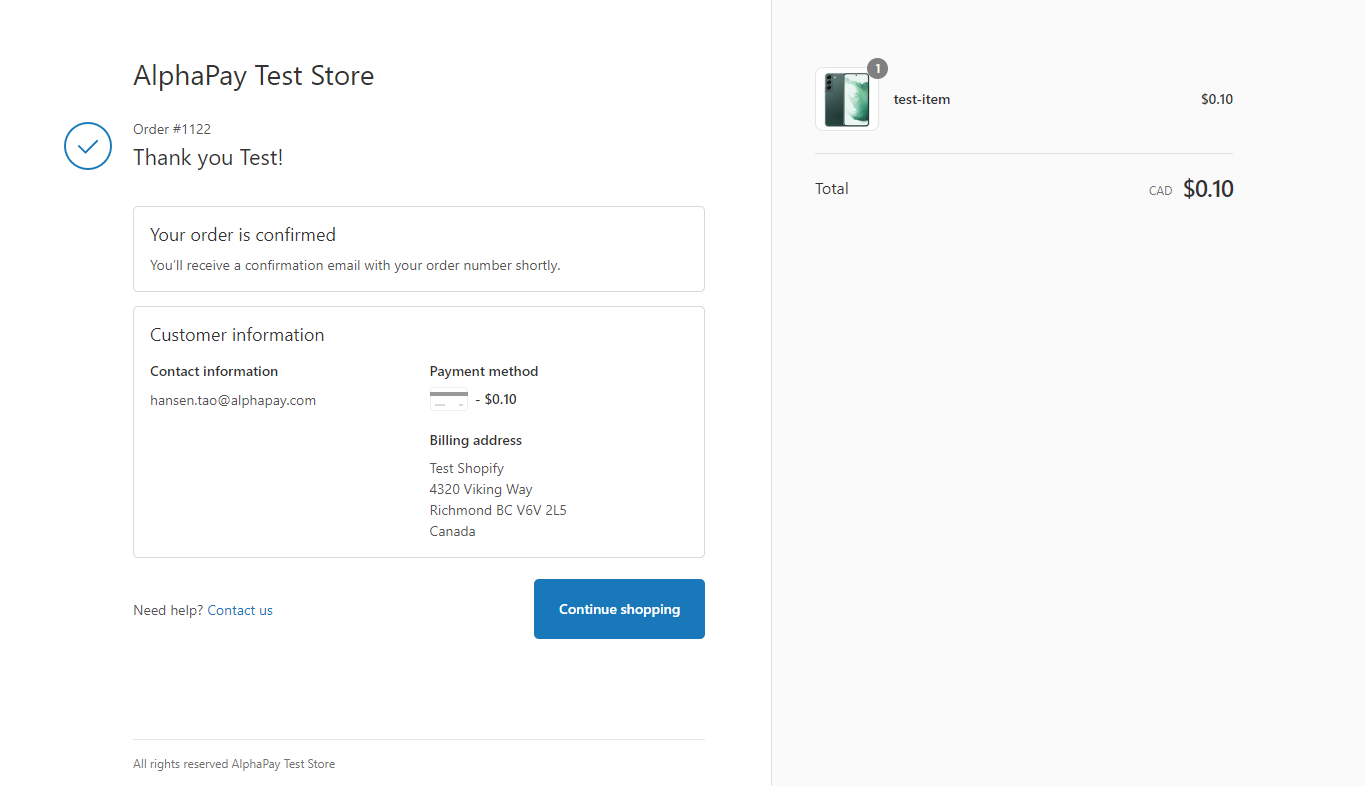Viewport: 1366px width, 786px height.
Task: Click the Payment method label
Action: tap(484, 371)
